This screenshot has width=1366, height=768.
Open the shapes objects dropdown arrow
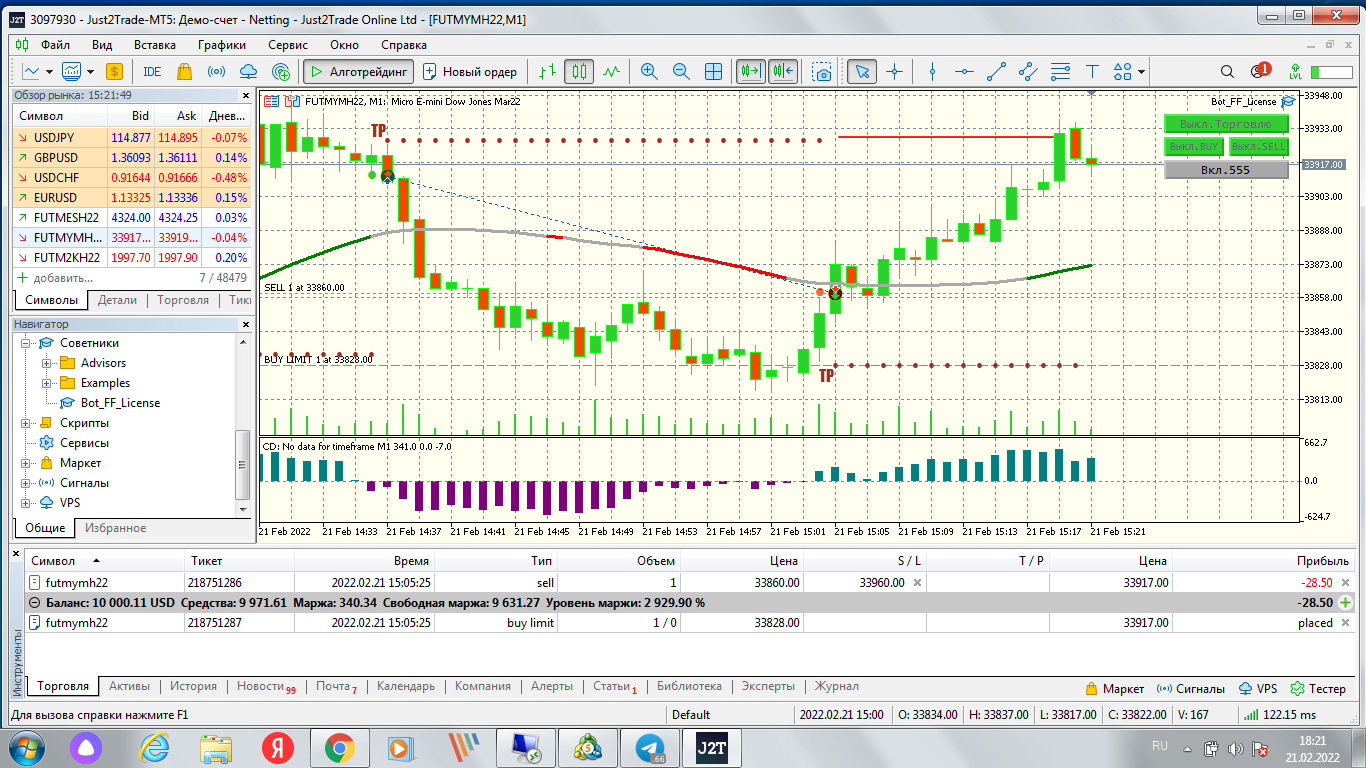click(x=1141, y=72)
